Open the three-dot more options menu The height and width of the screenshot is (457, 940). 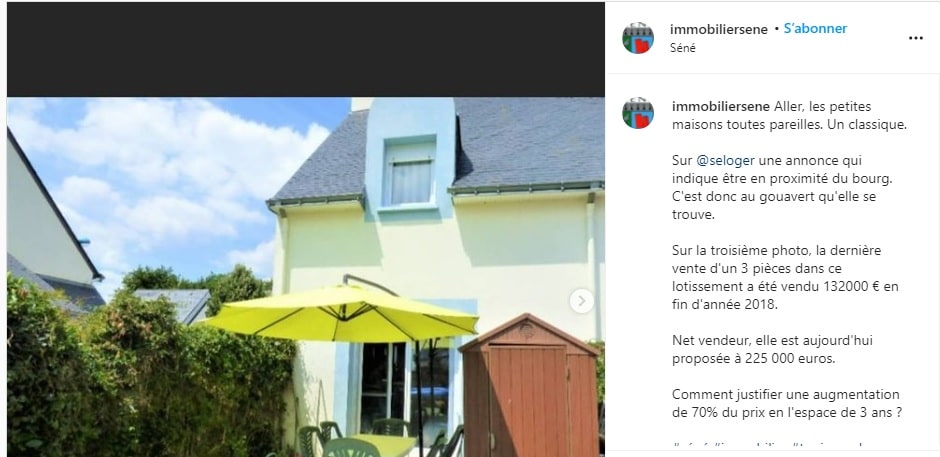point(915,38)
